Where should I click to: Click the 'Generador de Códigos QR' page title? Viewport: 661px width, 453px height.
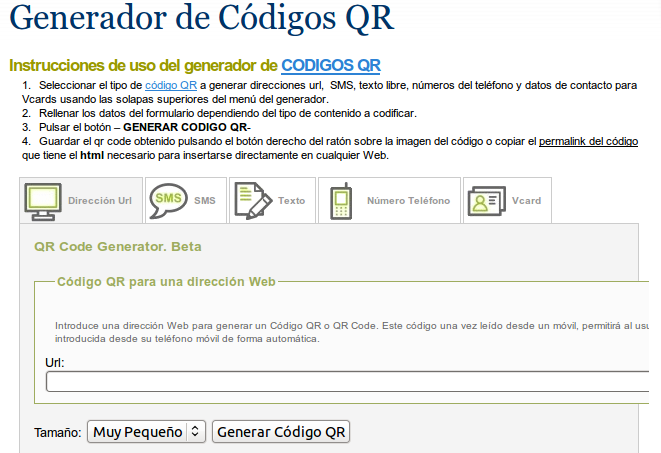pyautogui.click(x=201, y=20)
